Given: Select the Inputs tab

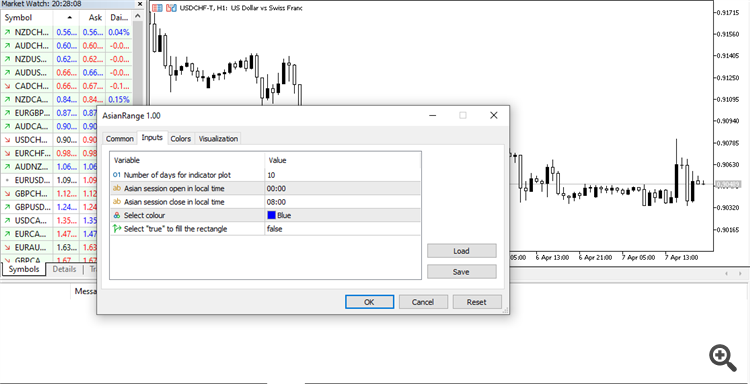Looking at the screenshot, I should pyautogui.click(x=152, y=138).
